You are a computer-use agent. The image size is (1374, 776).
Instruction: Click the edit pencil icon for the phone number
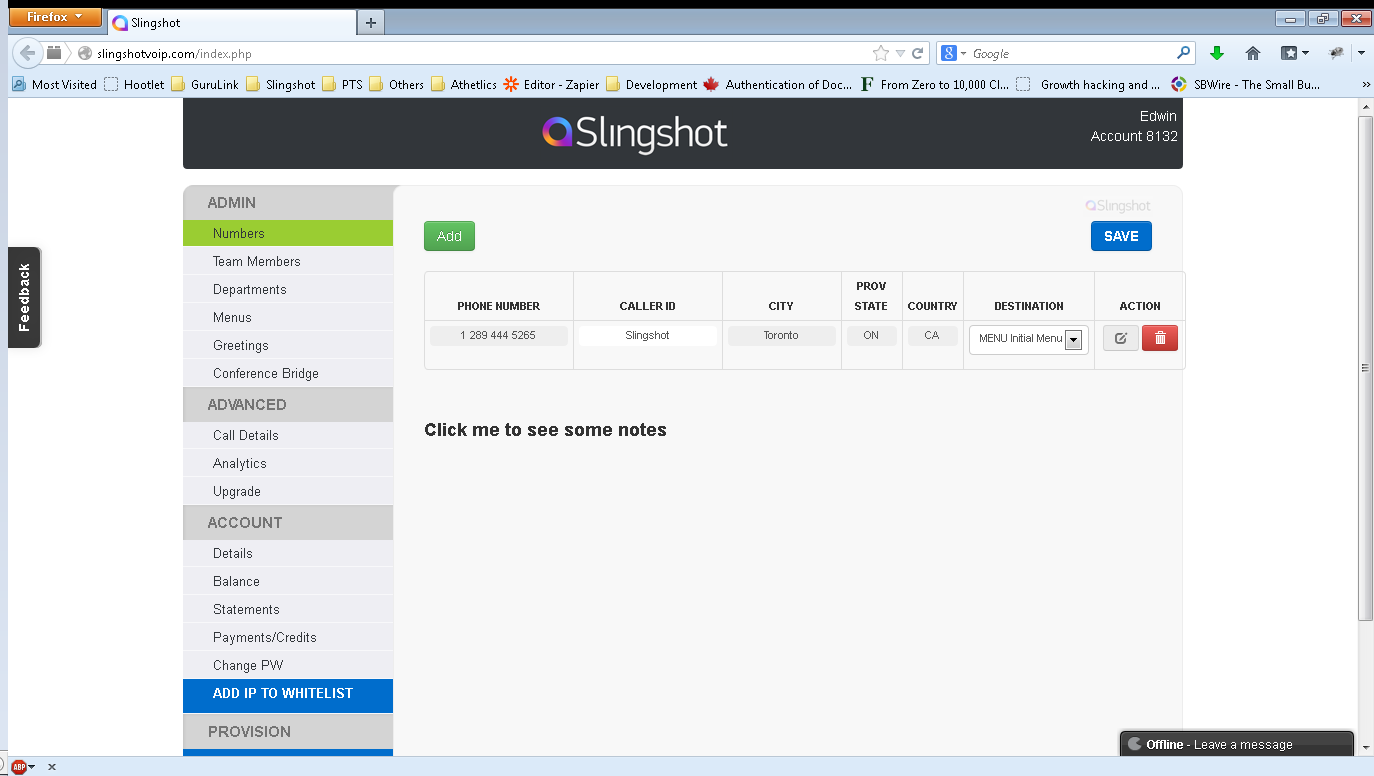pos(1119,338)
